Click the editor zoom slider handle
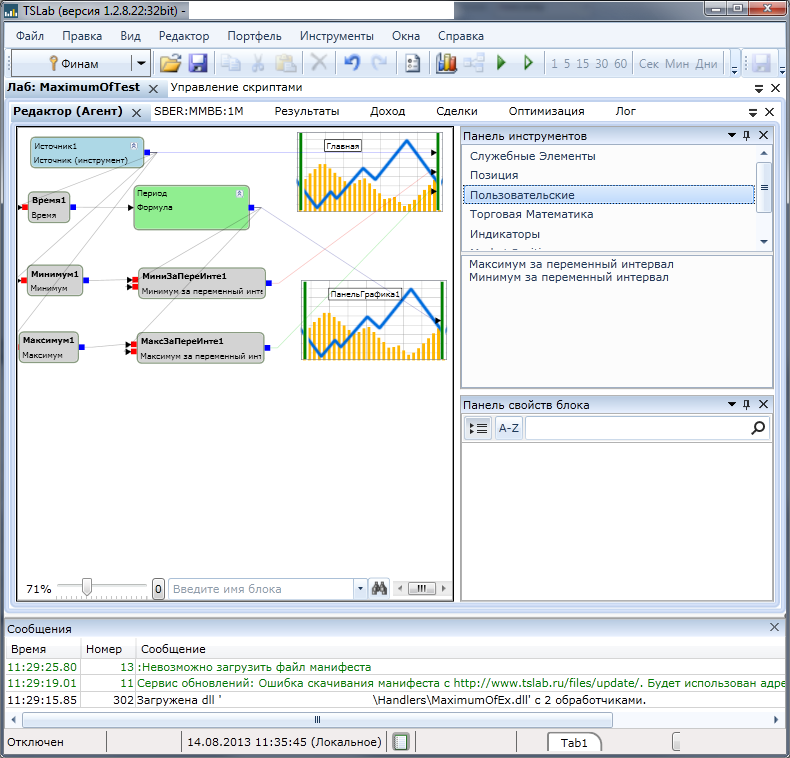Screen dimensions: 790x758 87,588
